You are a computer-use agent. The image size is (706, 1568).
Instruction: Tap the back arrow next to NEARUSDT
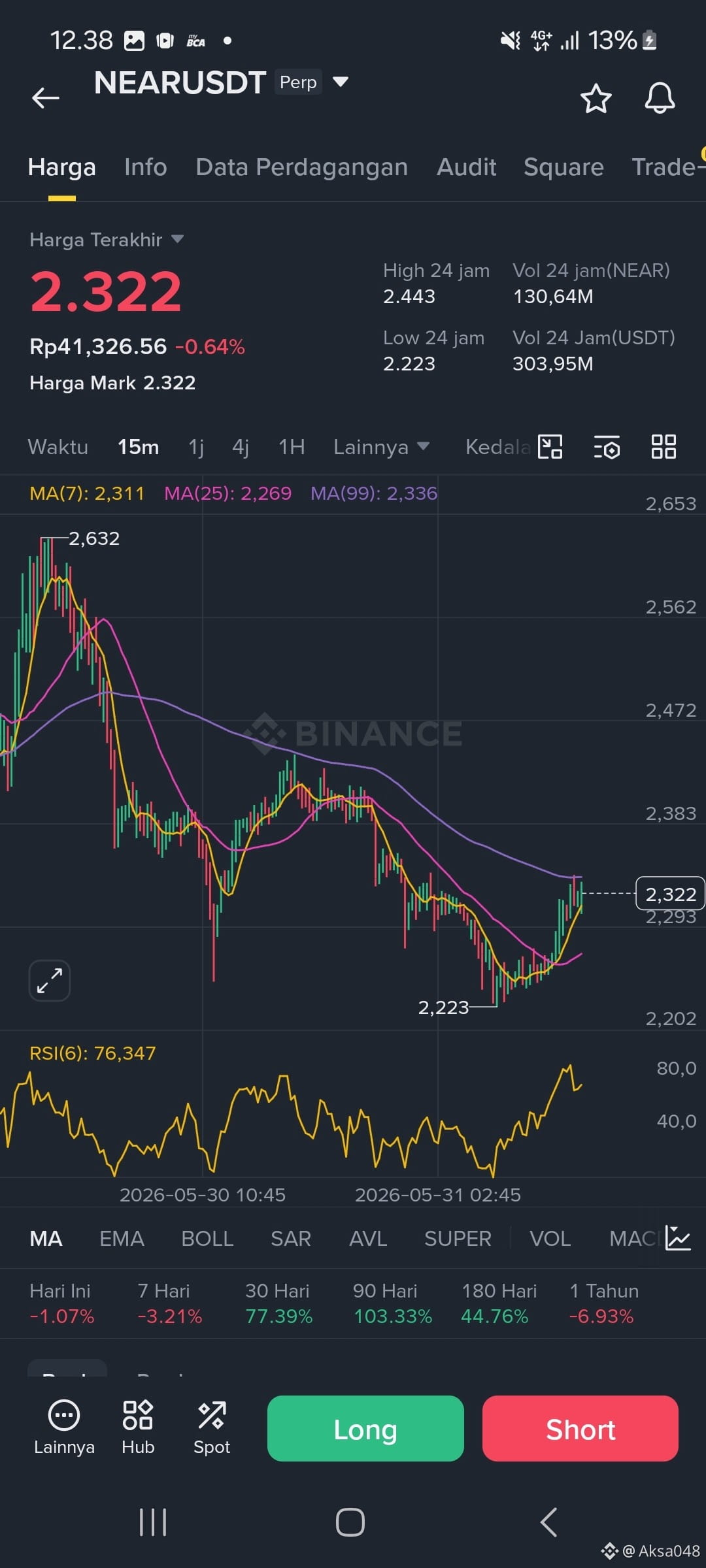(46, 98)
